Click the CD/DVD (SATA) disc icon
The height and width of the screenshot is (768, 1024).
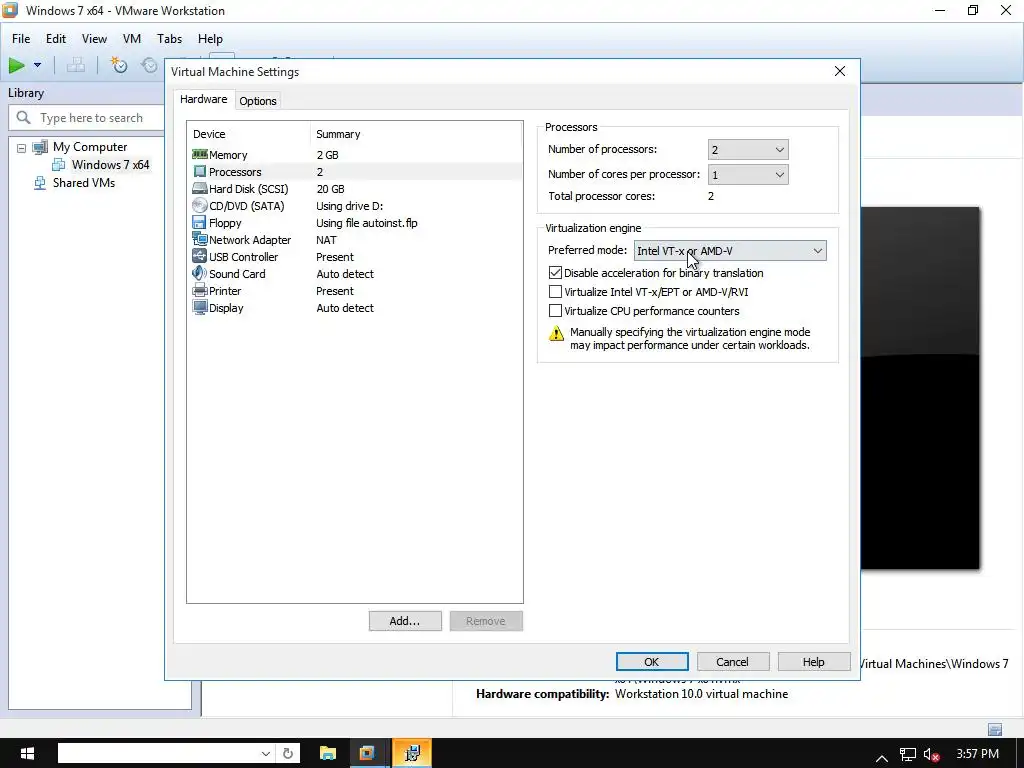pyautogui.click(x=200, y=206)
